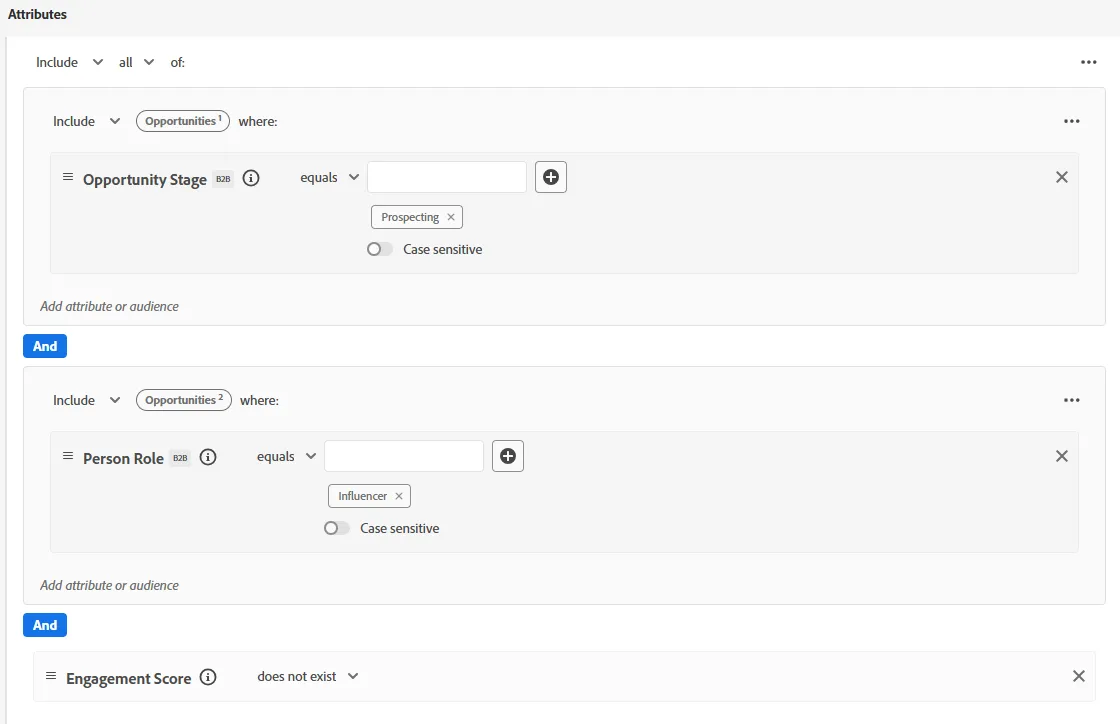Screen dimensions: 1120x724
Task: Add attribute or audience to Opportunities 2
Action: click(109, 585)
